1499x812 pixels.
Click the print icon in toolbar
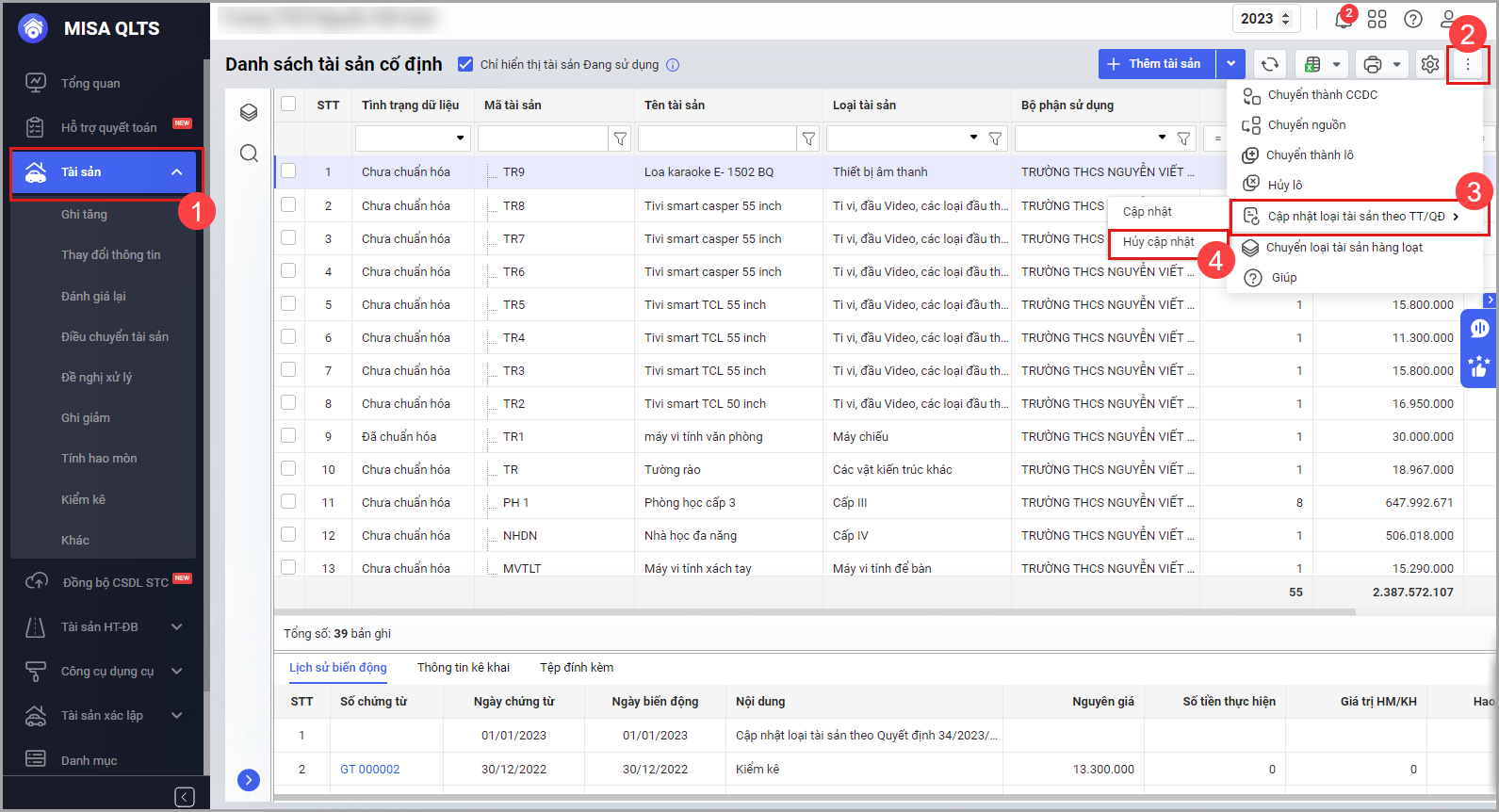pyautogui.click(x=1373, y=64)
